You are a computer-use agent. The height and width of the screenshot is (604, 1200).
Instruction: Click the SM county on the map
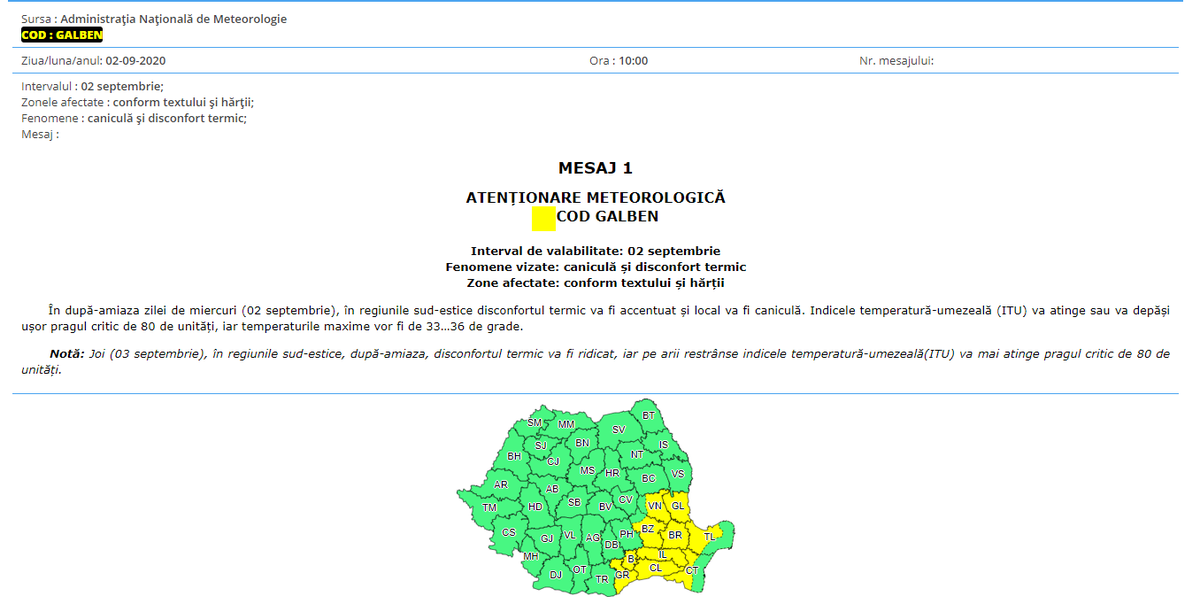(534, 423)
